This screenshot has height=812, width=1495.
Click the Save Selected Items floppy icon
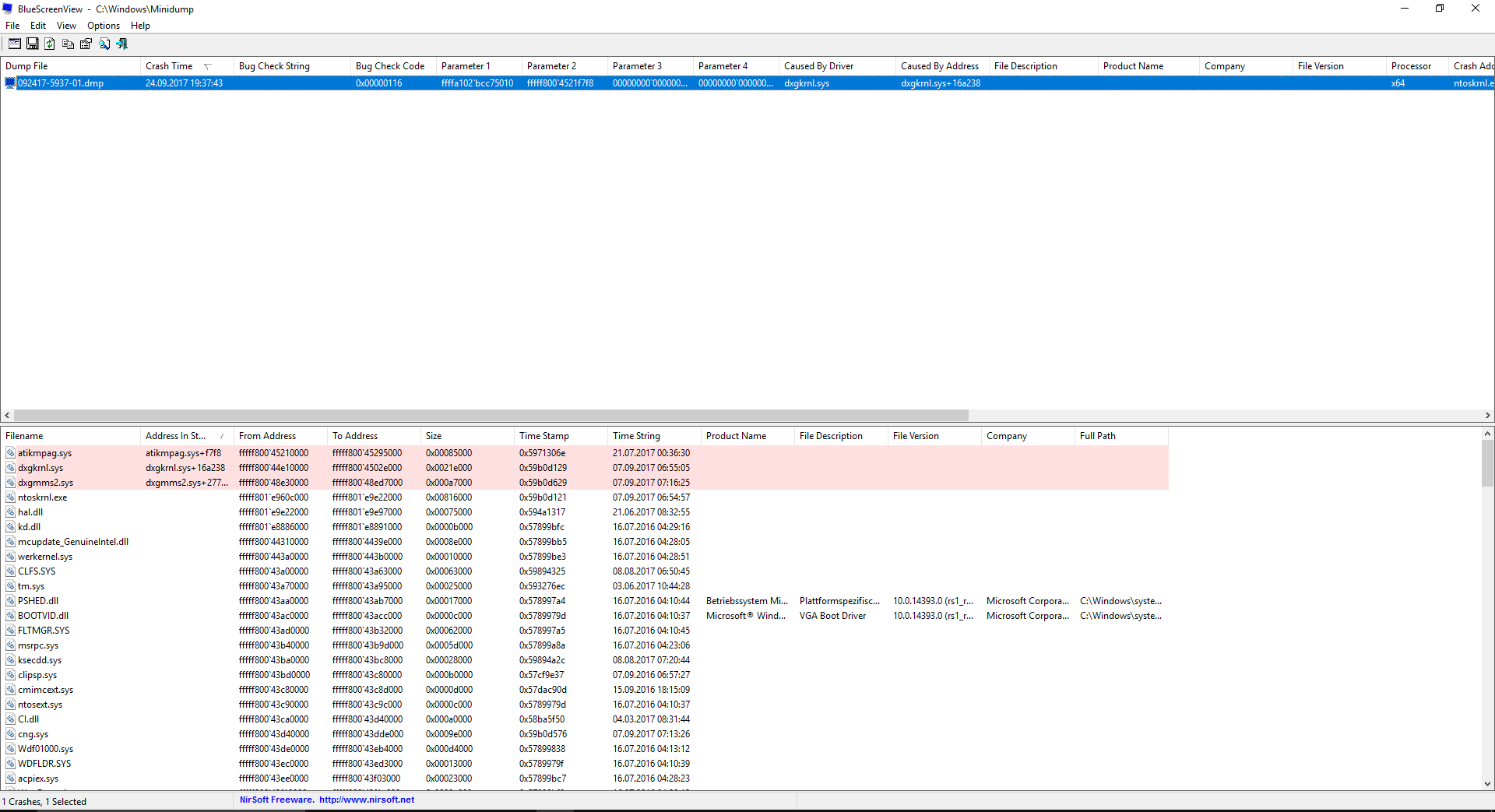click(x=33, y=44)
